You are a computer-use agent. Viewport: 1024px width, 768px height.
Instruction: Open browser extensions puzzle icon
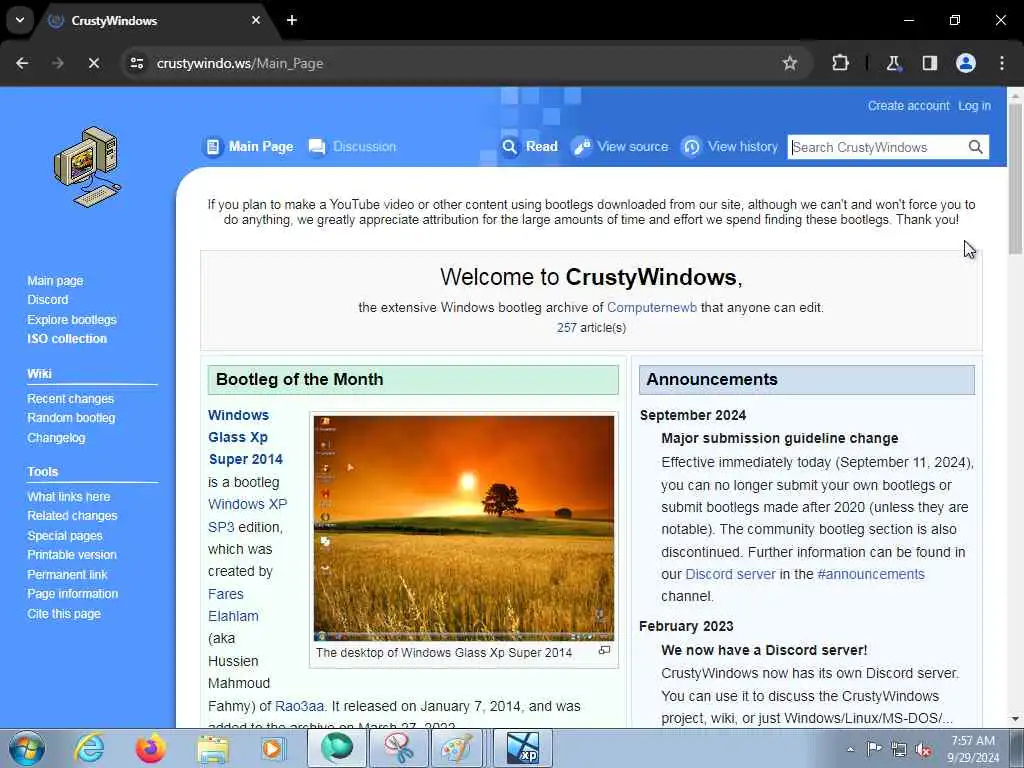840,63
